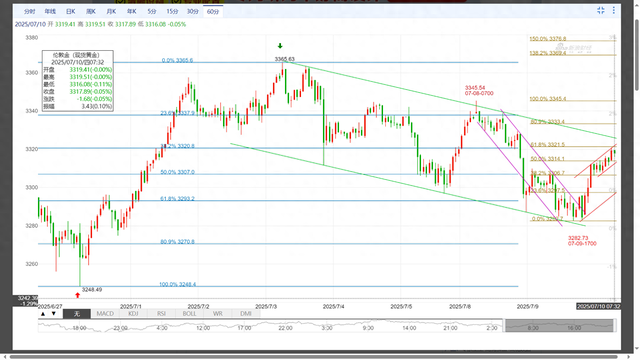Click the 61.8% 3293.2 Fibonacci label
The image size is (640, 360).
[178, 199]
